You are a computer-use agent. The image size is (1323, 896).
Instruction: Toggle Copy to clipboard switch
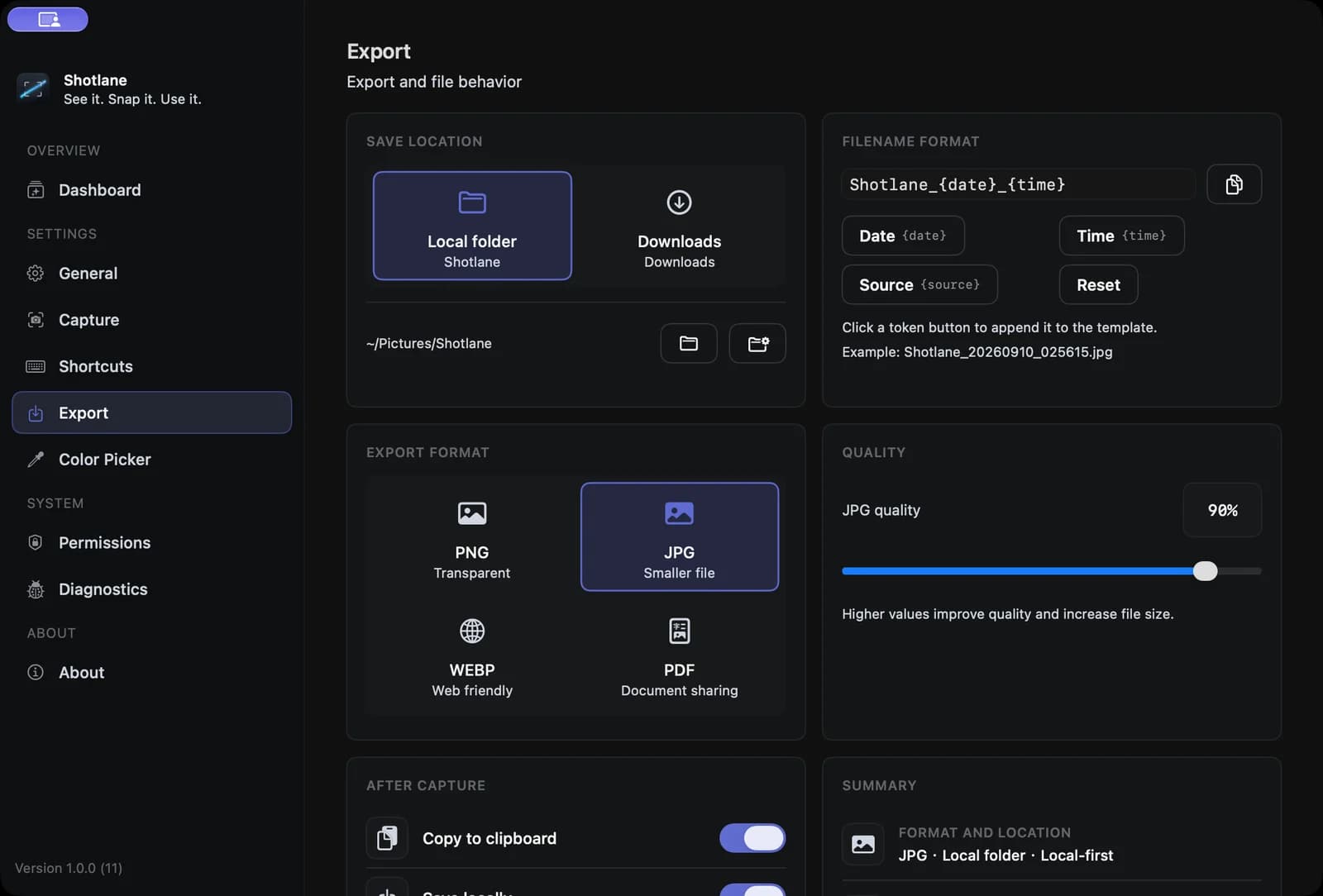point(752,838)
